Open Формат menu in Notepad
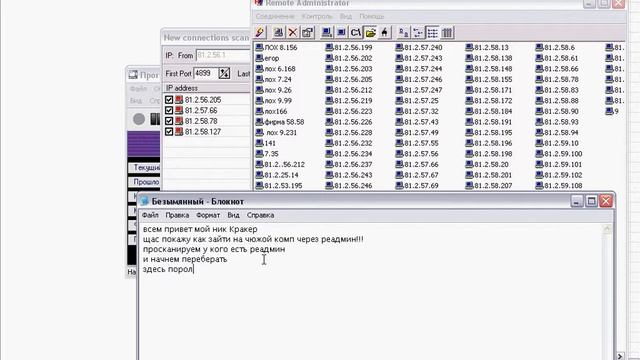This screenshot has width=640, height=360. [x=208, y=215]
